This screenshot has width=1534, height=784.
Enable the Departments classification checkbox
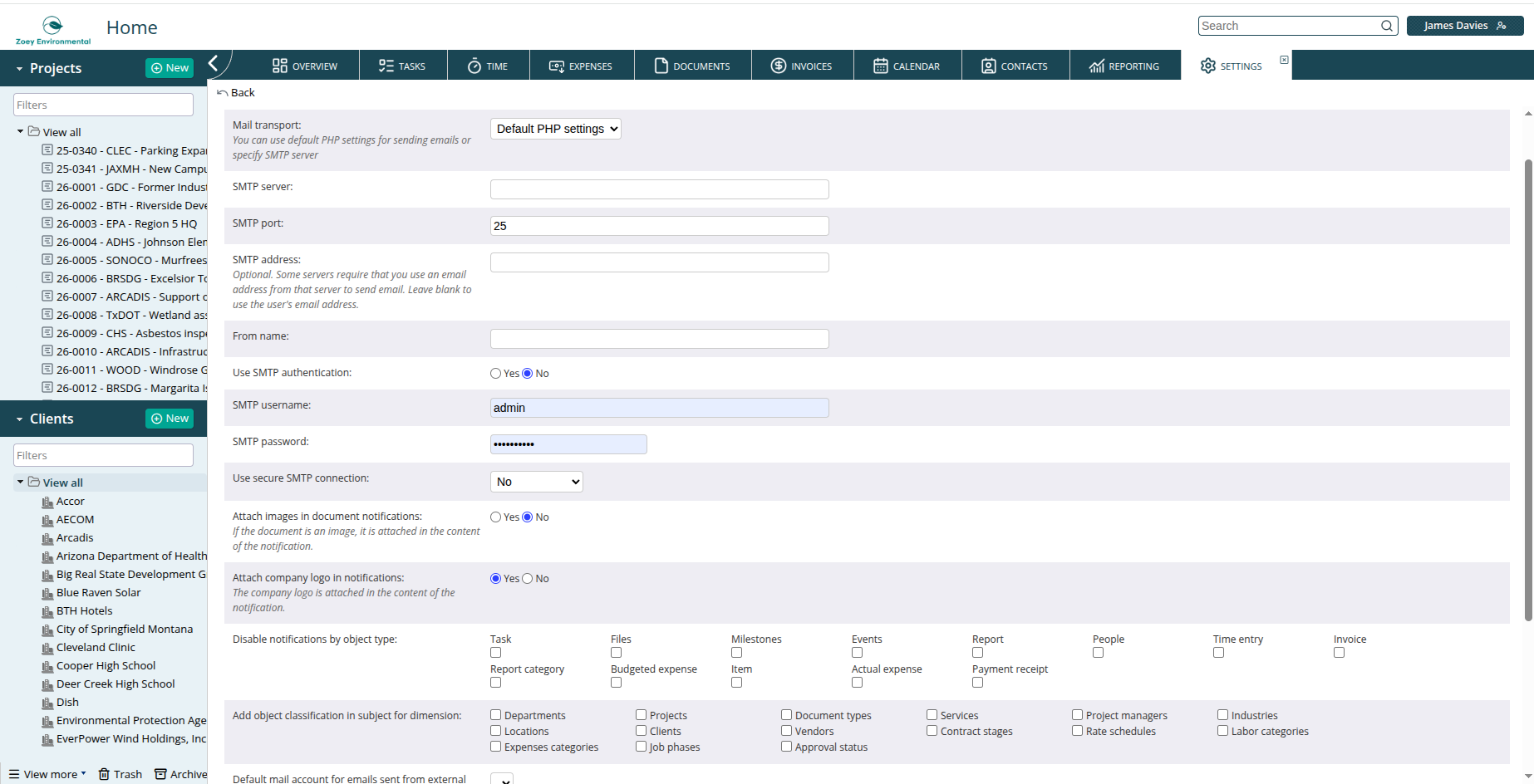point(496,715)
